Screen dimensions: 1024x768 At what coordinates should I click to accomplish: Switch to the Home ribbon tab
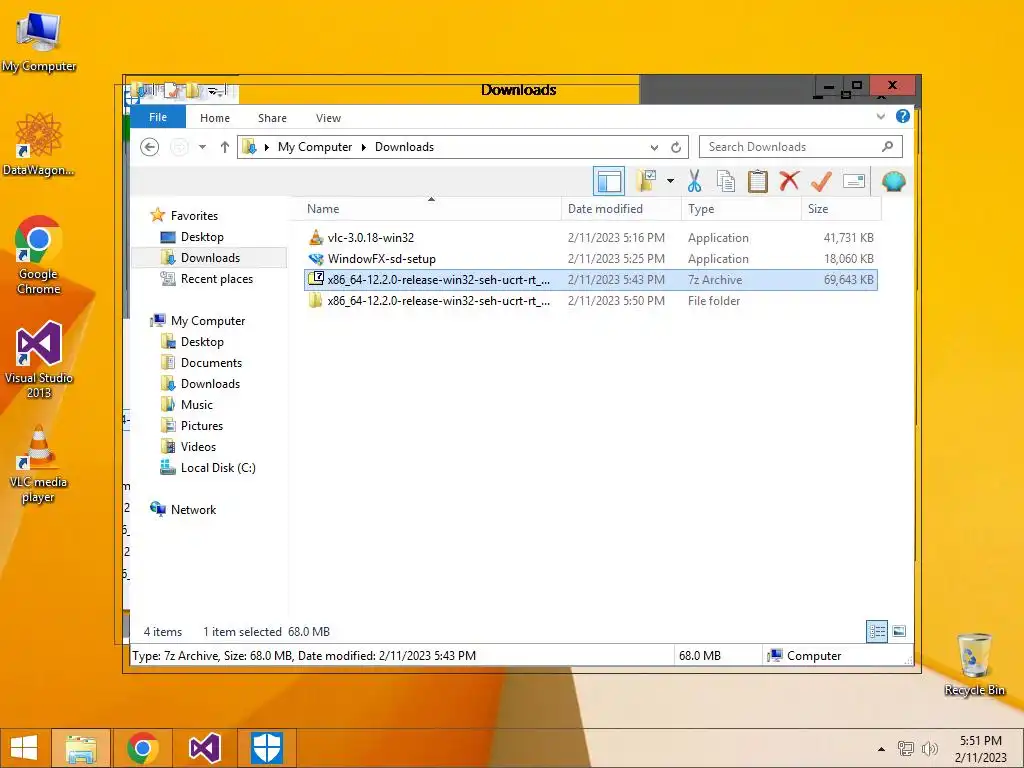(x=215, y=118)
